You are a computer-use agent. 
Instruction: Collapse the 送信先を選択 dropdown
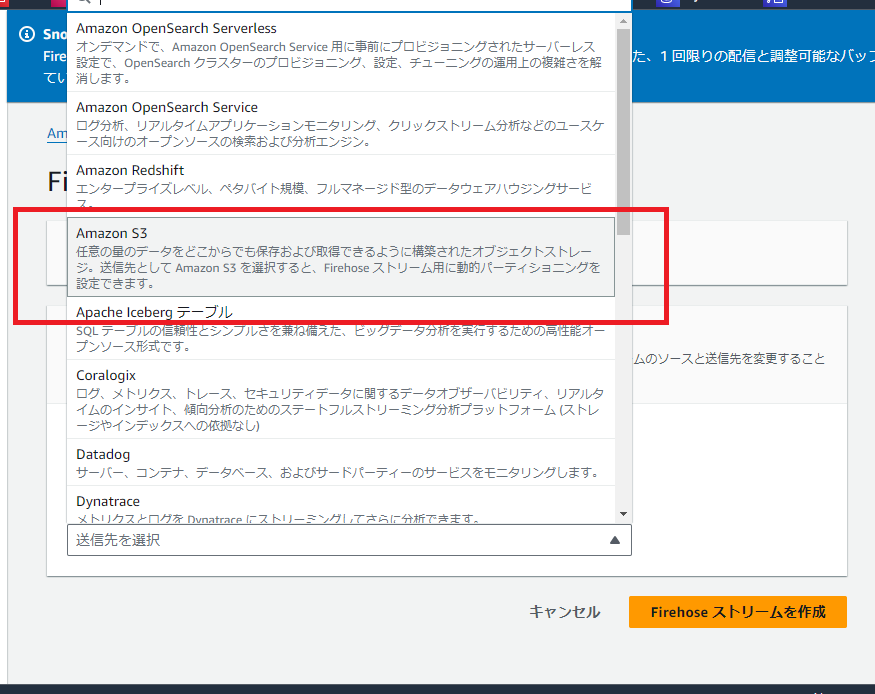pyautogui.click(x=349, y=539)
